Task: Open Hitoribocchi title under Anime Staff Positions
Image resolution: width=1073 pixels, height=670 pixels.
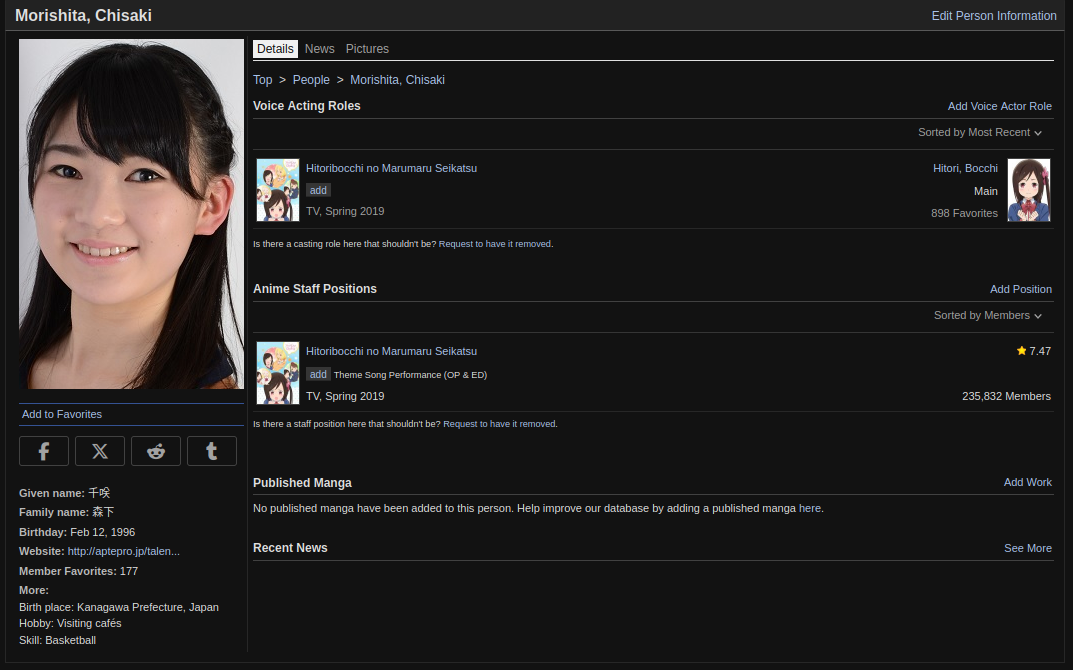Action: click(x=391, y=351)
